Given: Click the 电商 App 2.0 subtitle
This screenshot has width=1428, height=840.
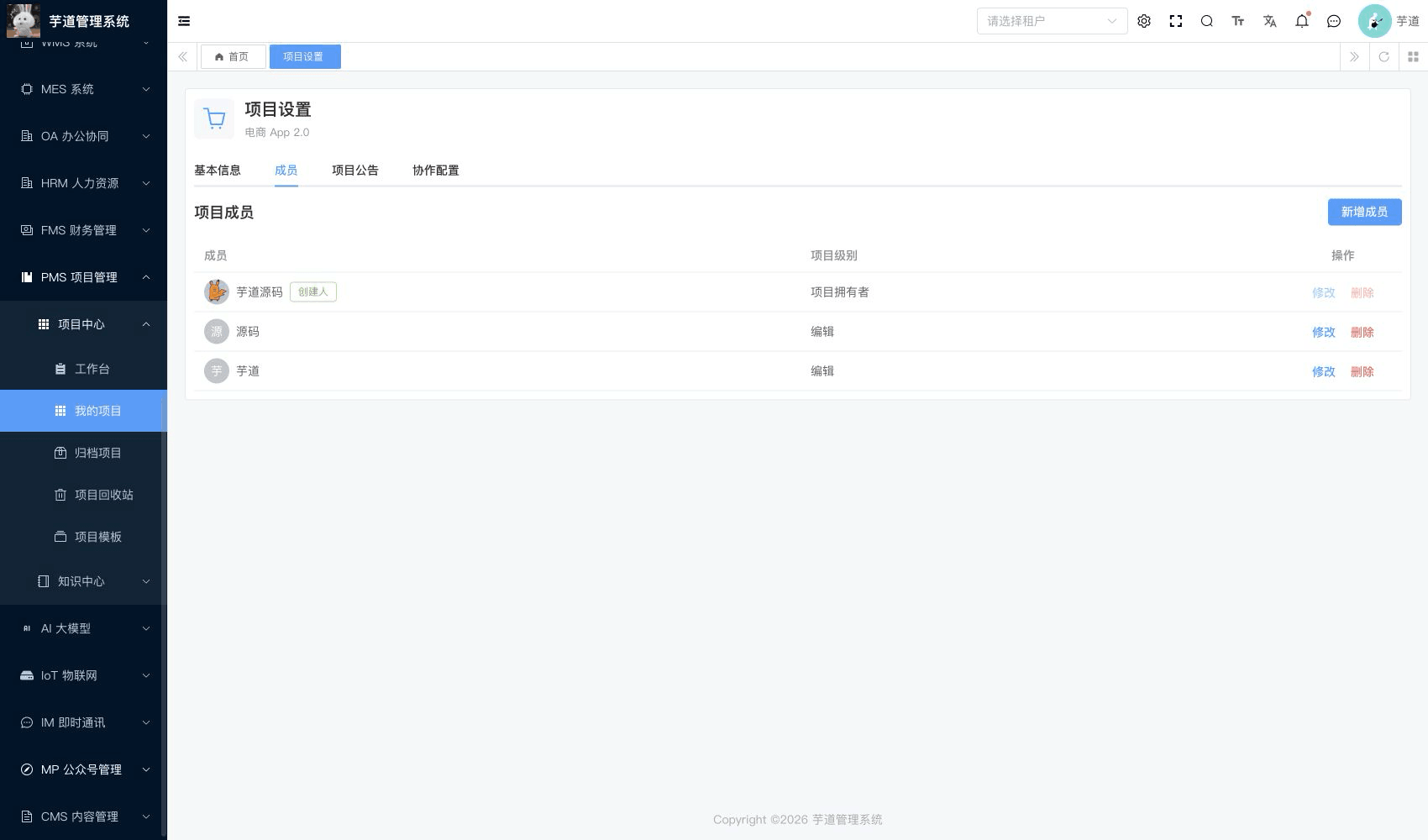Looking at the screenshot, I should [277, 132].
